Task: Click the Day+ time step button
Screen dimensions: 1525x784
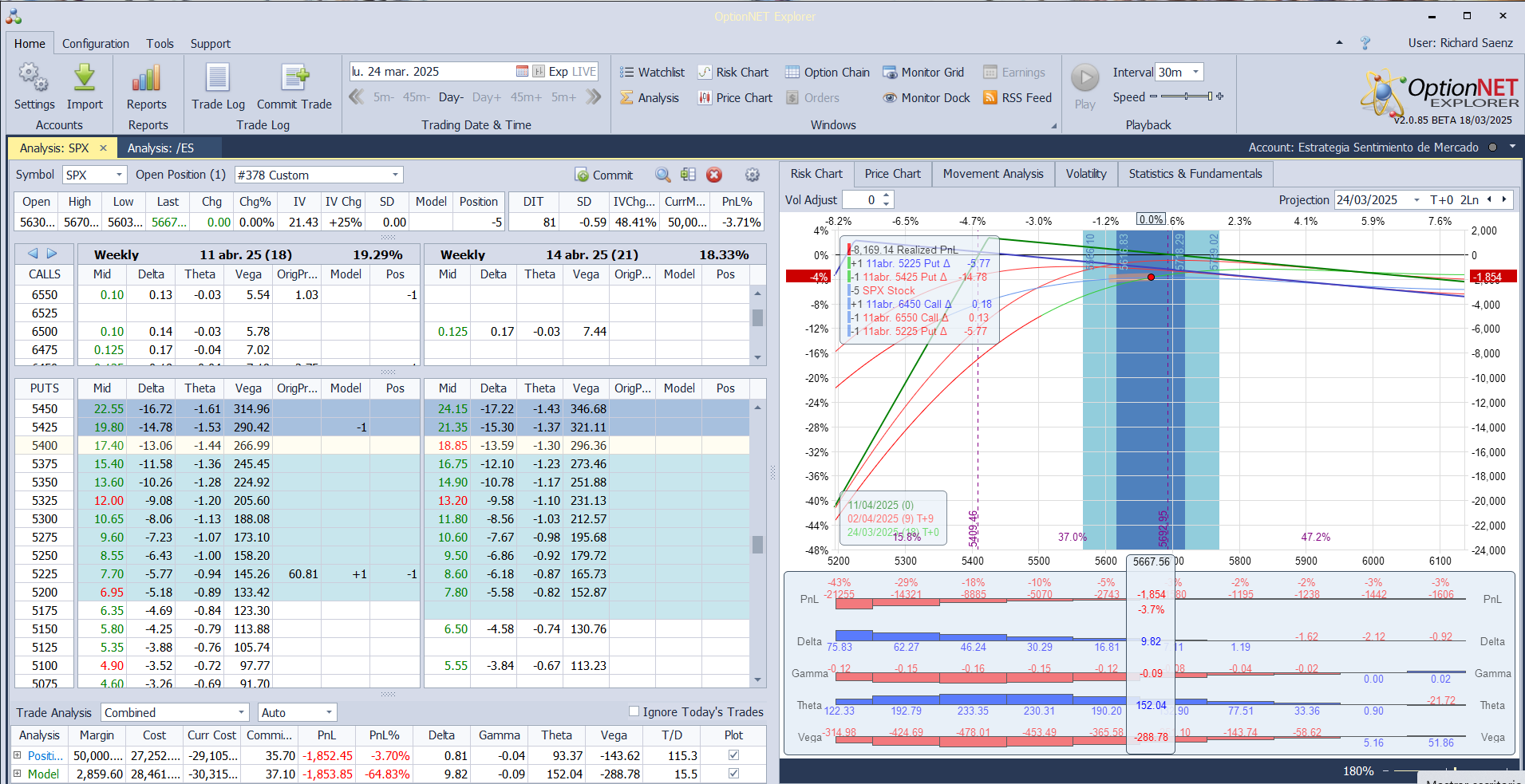Action: [486, 97]
